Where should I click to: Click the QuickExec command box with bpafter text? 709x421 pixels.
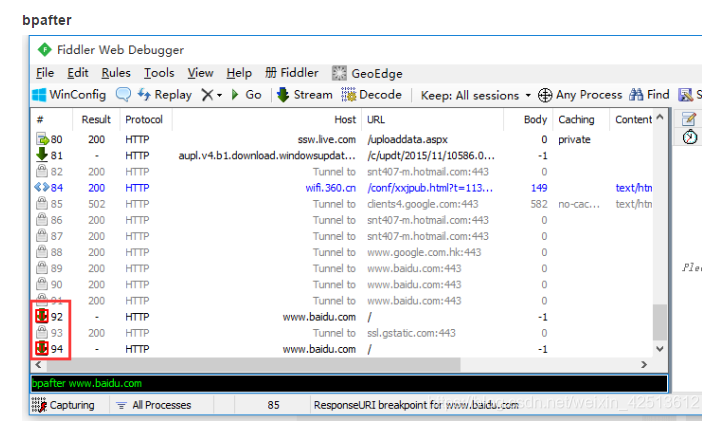click(349, 383)
